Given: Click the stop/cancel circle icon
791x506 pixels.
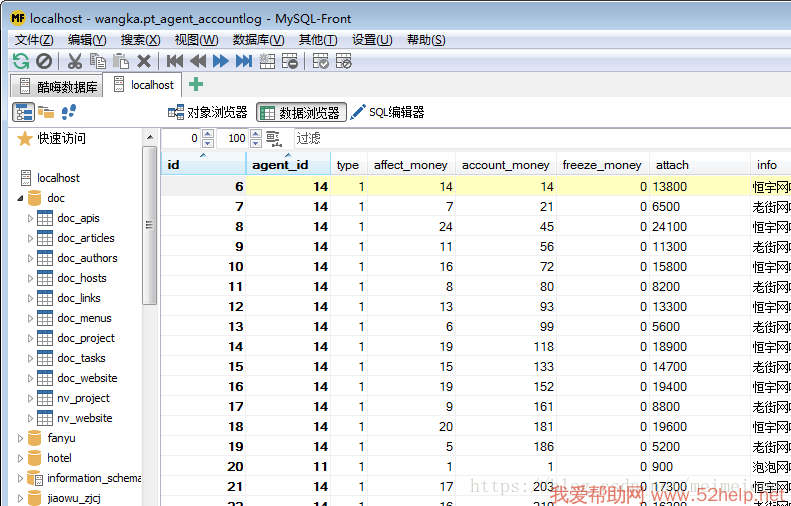Looking at the screenshot, I should 44,61.
